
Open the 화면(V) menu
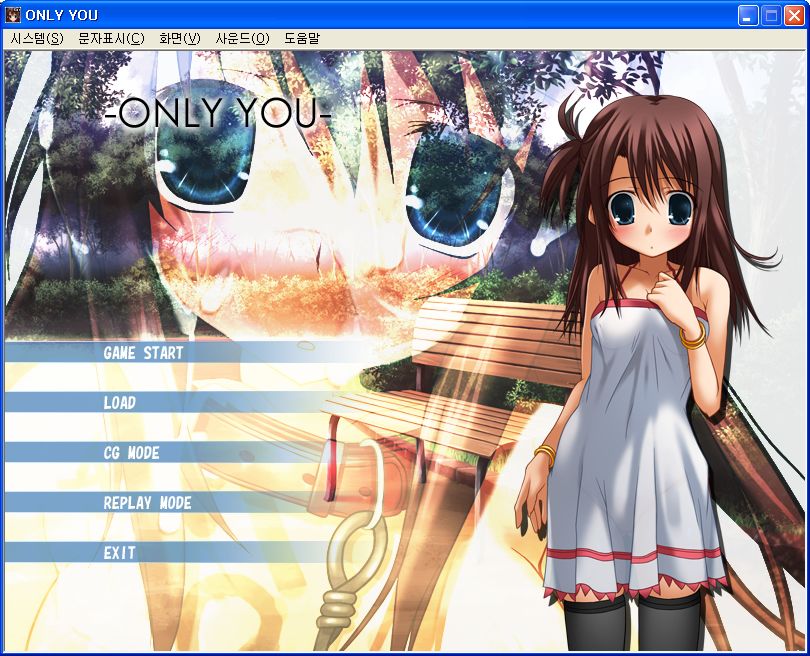[179, 39]
